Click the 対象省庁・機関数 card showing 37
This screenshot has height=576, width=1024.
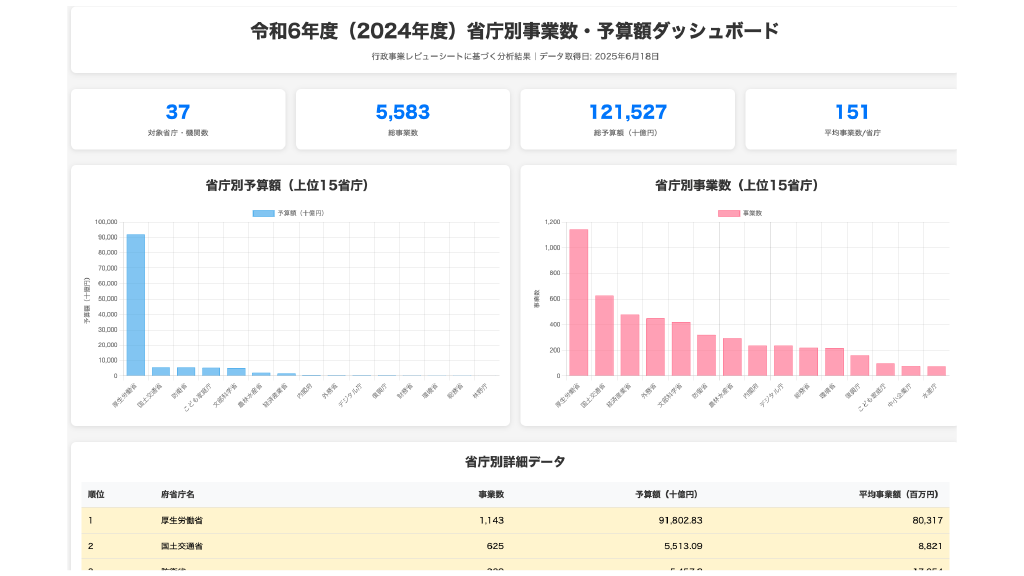(x=176, y=118)
